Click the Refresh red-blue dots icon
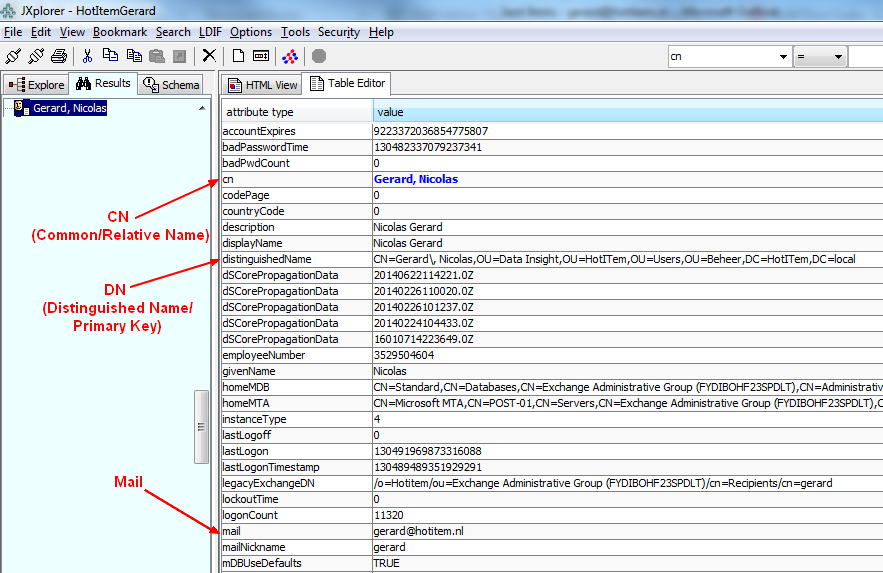The width and height of the screenshot is (883, 573). click(x=290, y=56)
